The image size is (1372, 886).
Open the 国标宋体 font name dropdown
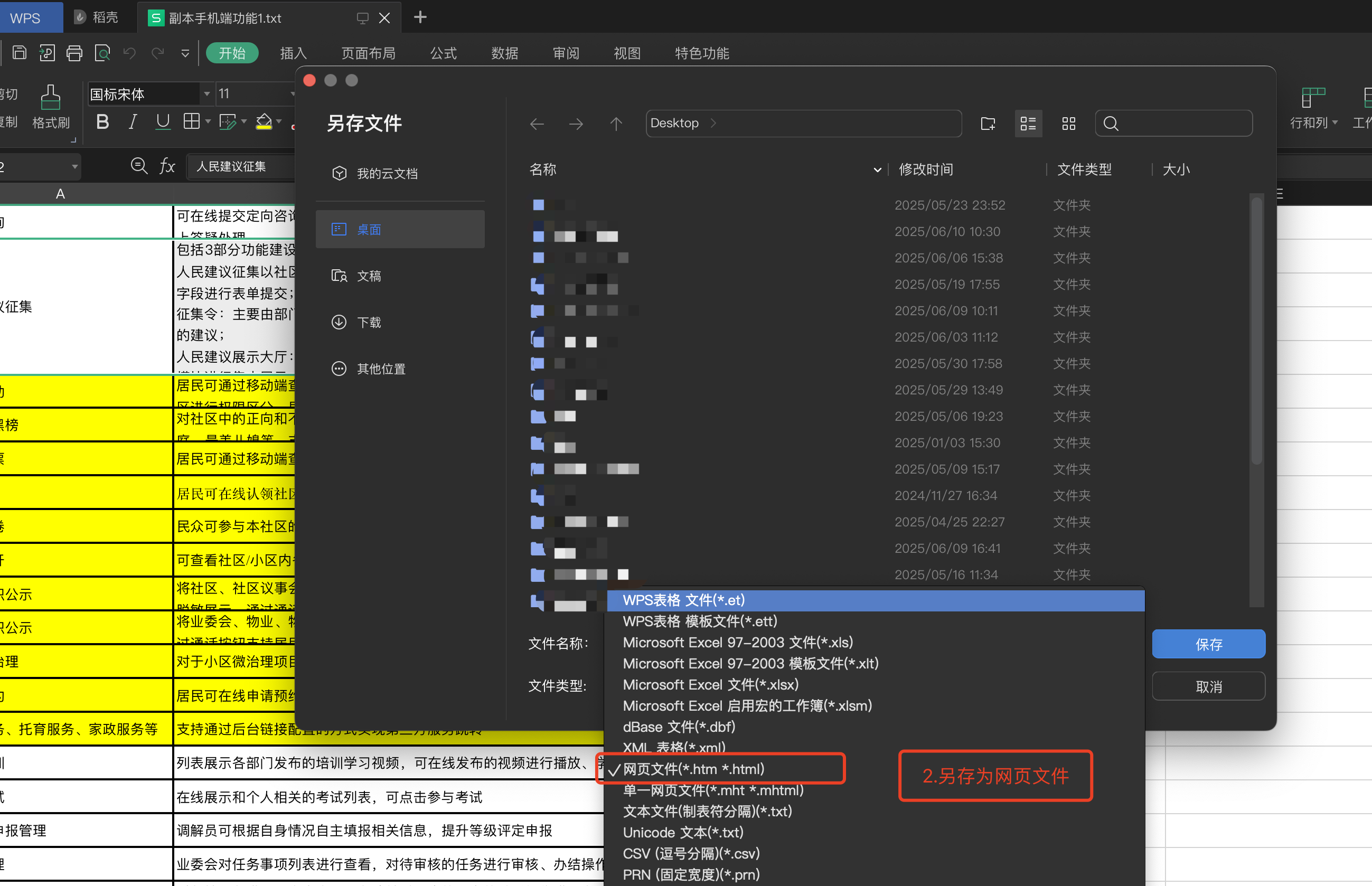pos(206,94)
